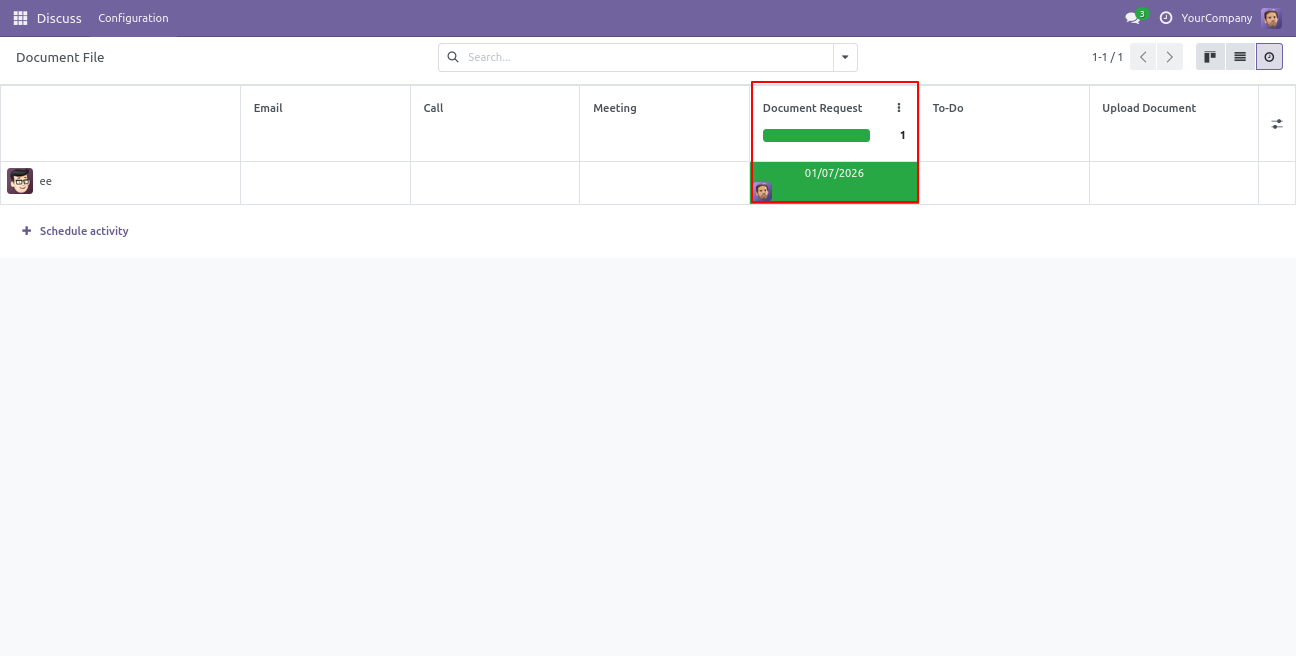Open the YourCompany company switcher

point(1216,18)
